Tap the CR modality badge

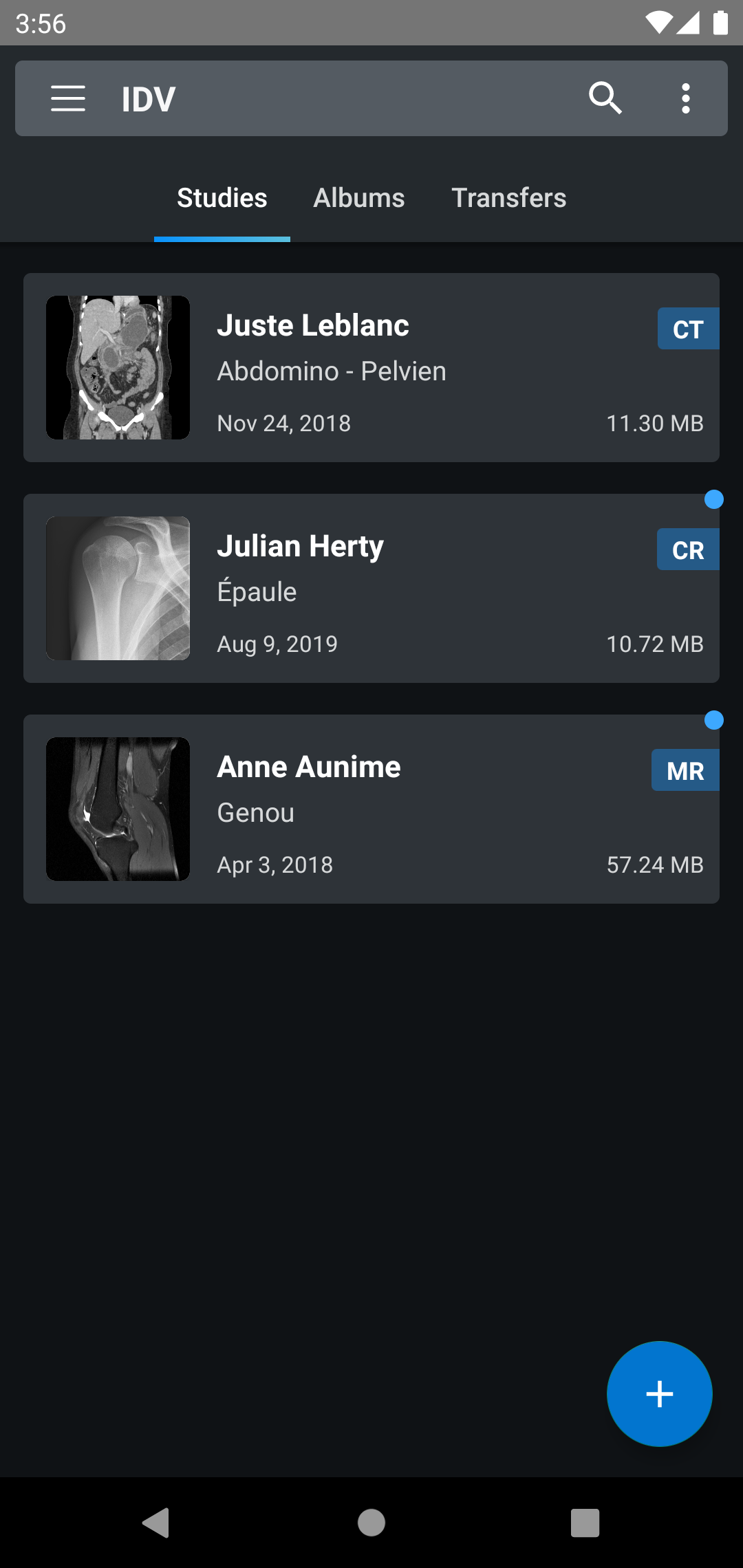click(688, 549)
